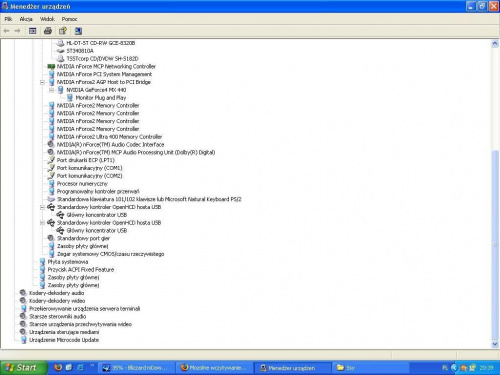Collapse the NVIDIA GeForce4 MX 440 node
500x375 pixels.
(52, 90)
